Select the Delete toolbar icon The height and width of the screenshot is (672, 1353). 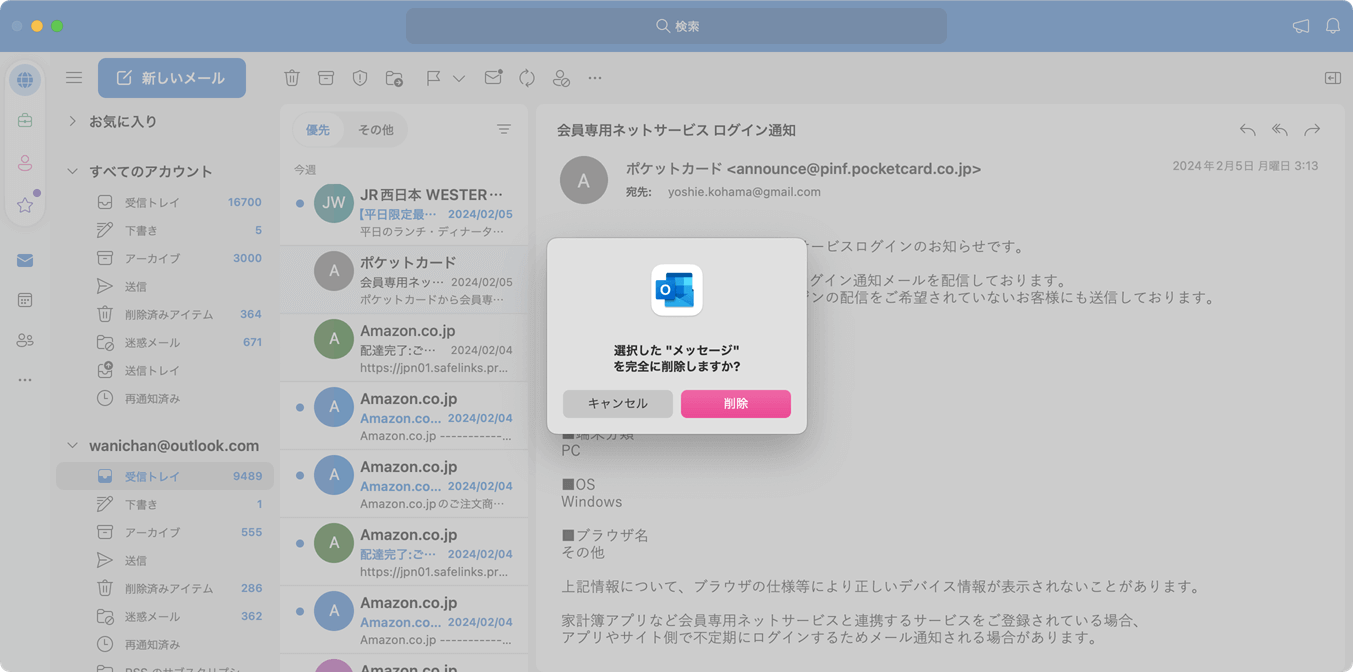291,78
